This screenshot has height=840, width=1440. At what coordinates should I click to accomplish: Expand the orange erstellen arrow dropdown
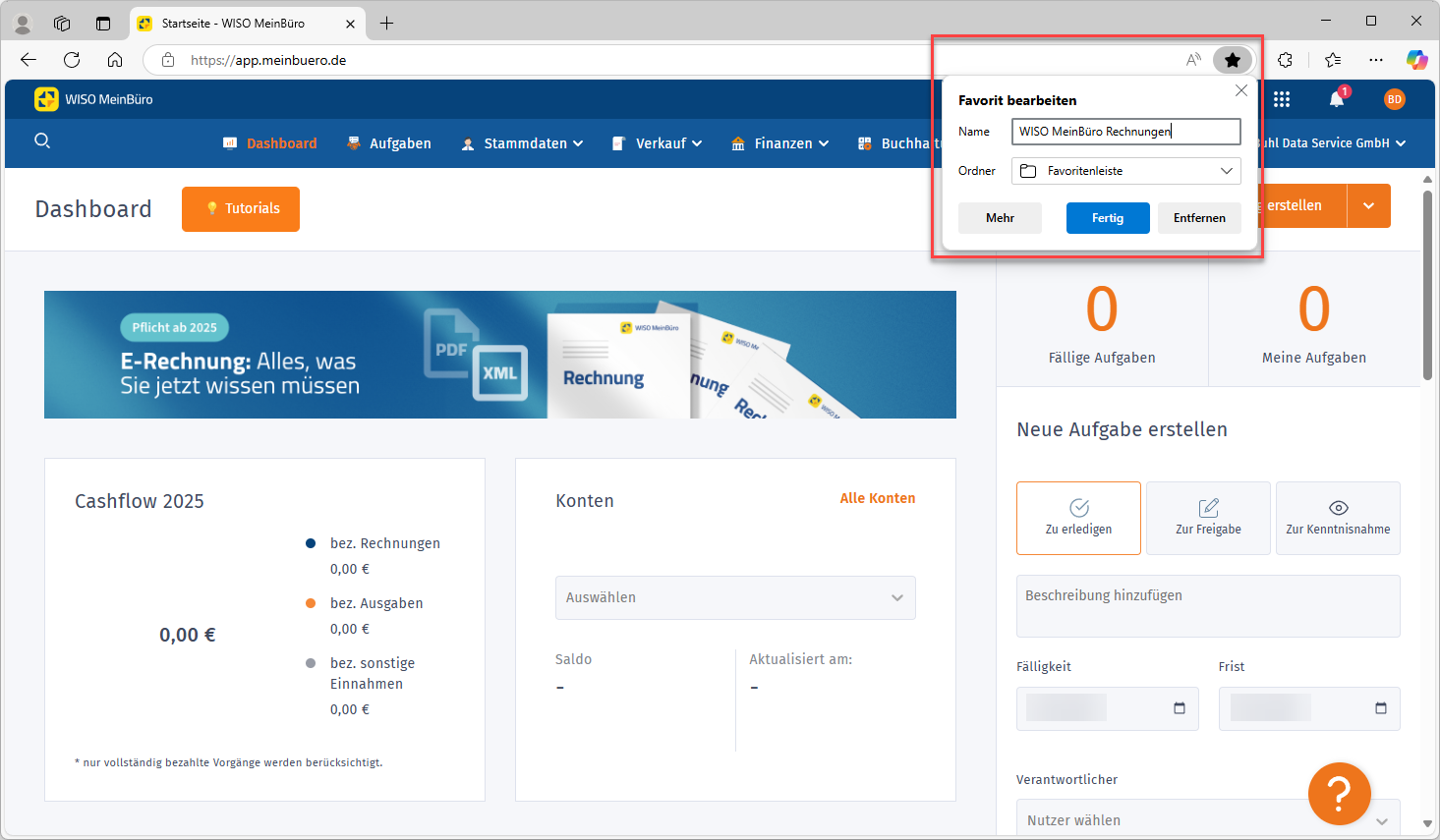tap(1369, 206)
